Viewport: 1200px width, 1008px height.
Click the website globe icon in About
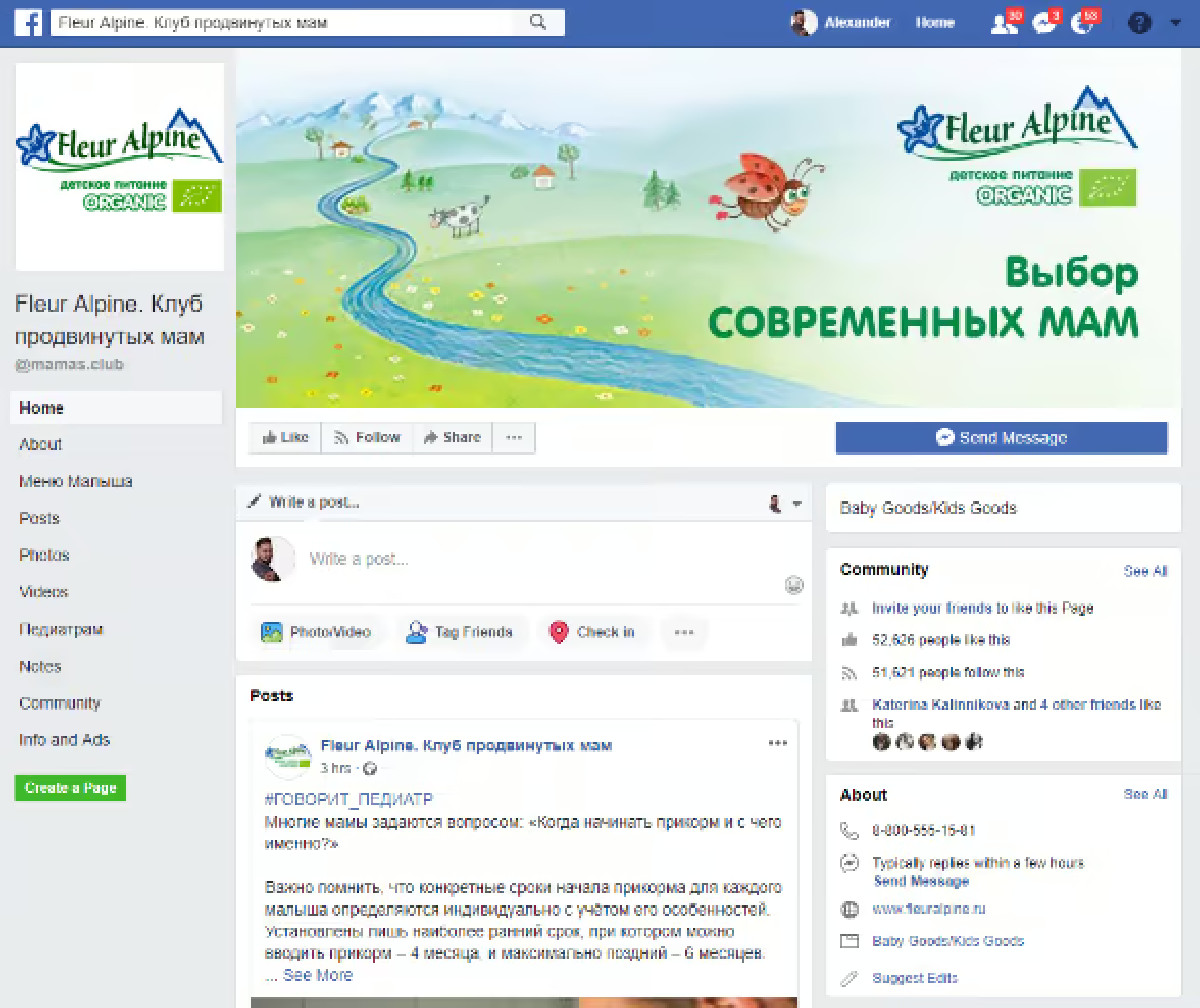coord(850,910)
